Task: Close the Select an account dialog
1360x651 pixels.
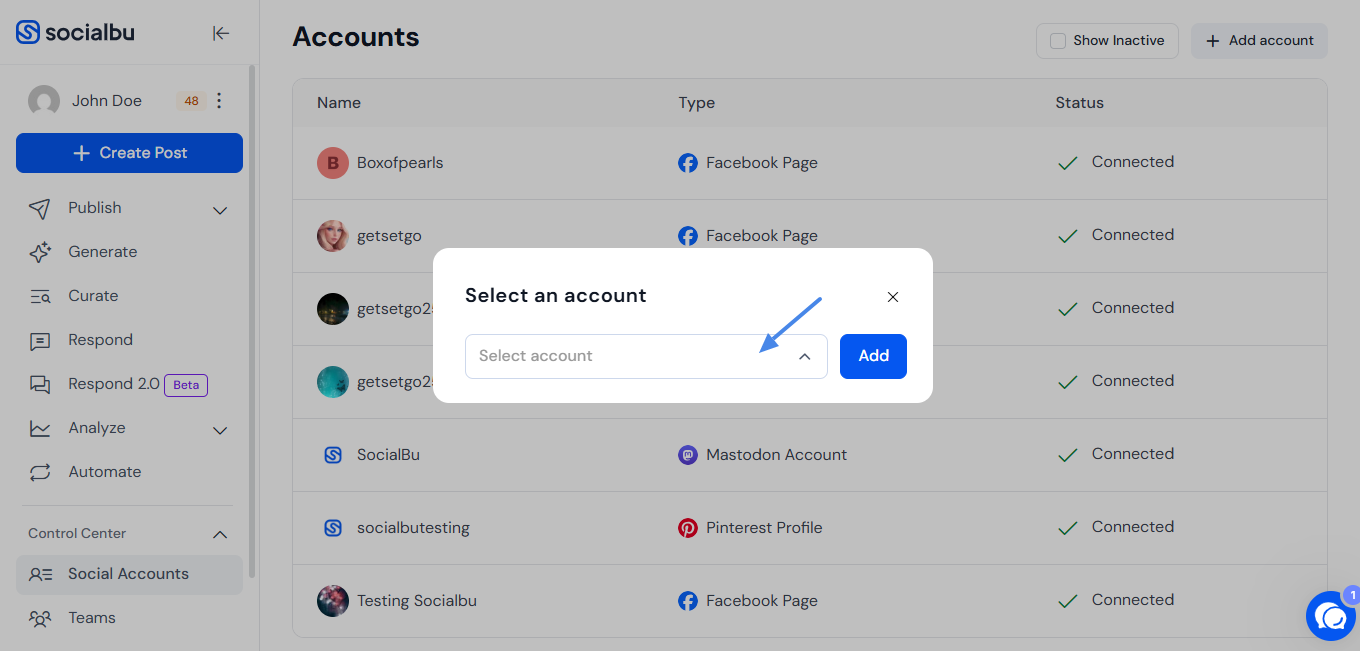Action: tap(893, 297)
